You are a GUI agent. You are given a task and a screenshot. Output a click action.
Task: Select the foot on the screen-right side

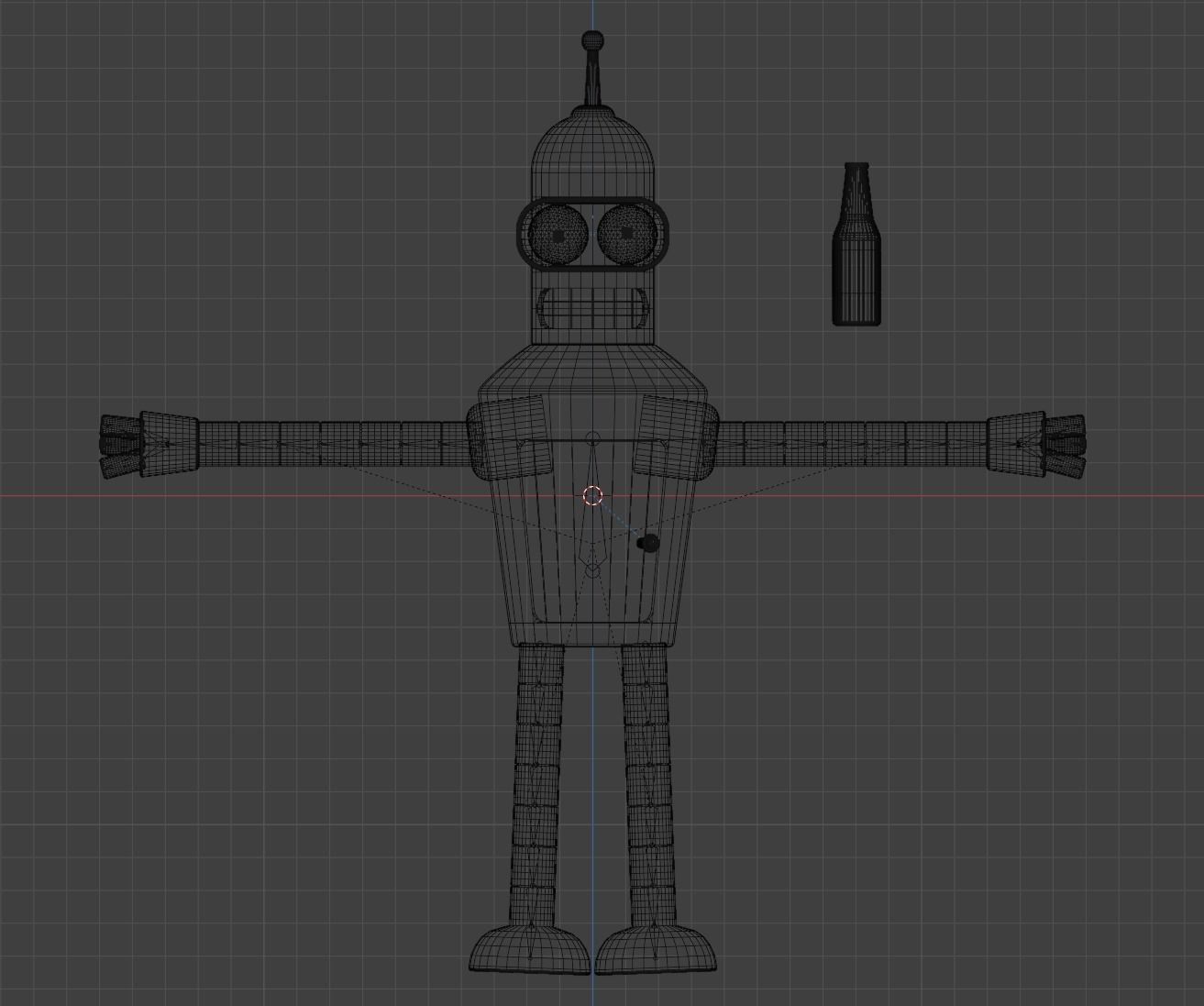(657, 949)
